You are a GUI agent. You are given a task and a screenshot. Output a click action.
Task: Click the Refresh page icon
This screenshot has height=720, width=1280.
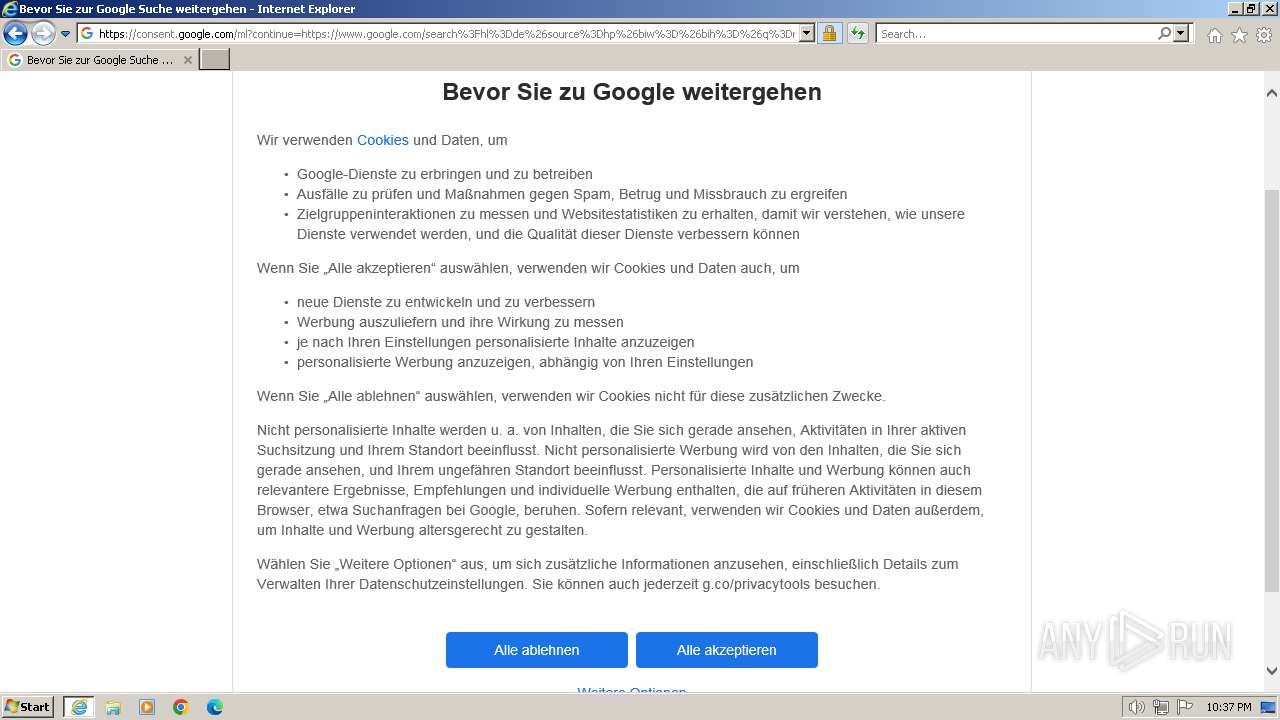(857, 33)
